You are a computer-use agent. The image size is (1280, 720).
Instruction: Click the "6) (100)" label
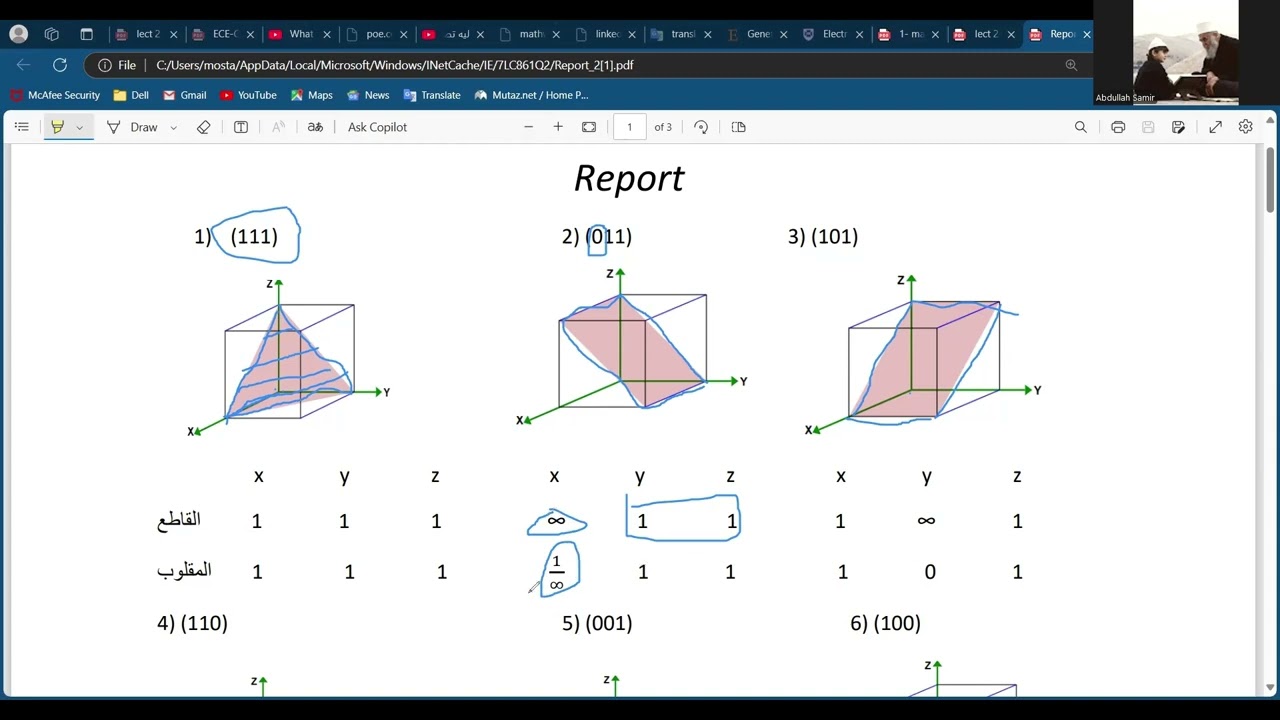point(885,623)
